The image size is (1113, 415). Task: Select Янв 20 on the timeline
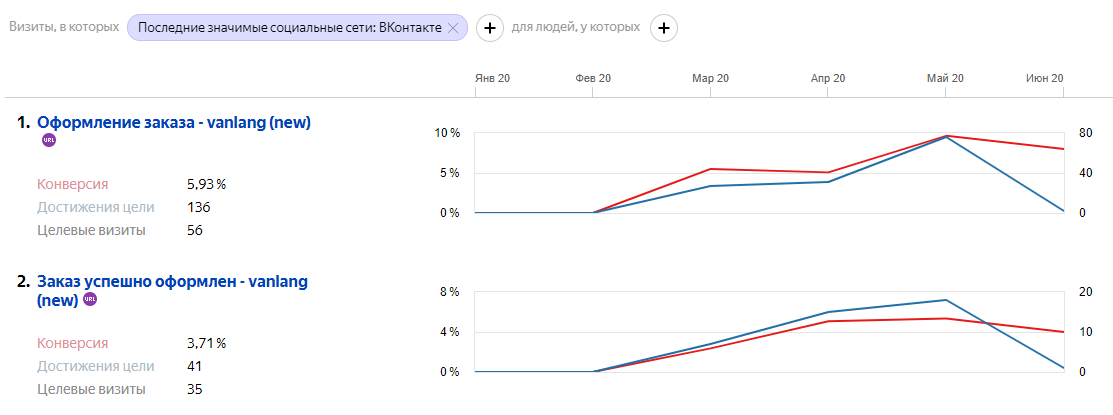coord(492,78)
